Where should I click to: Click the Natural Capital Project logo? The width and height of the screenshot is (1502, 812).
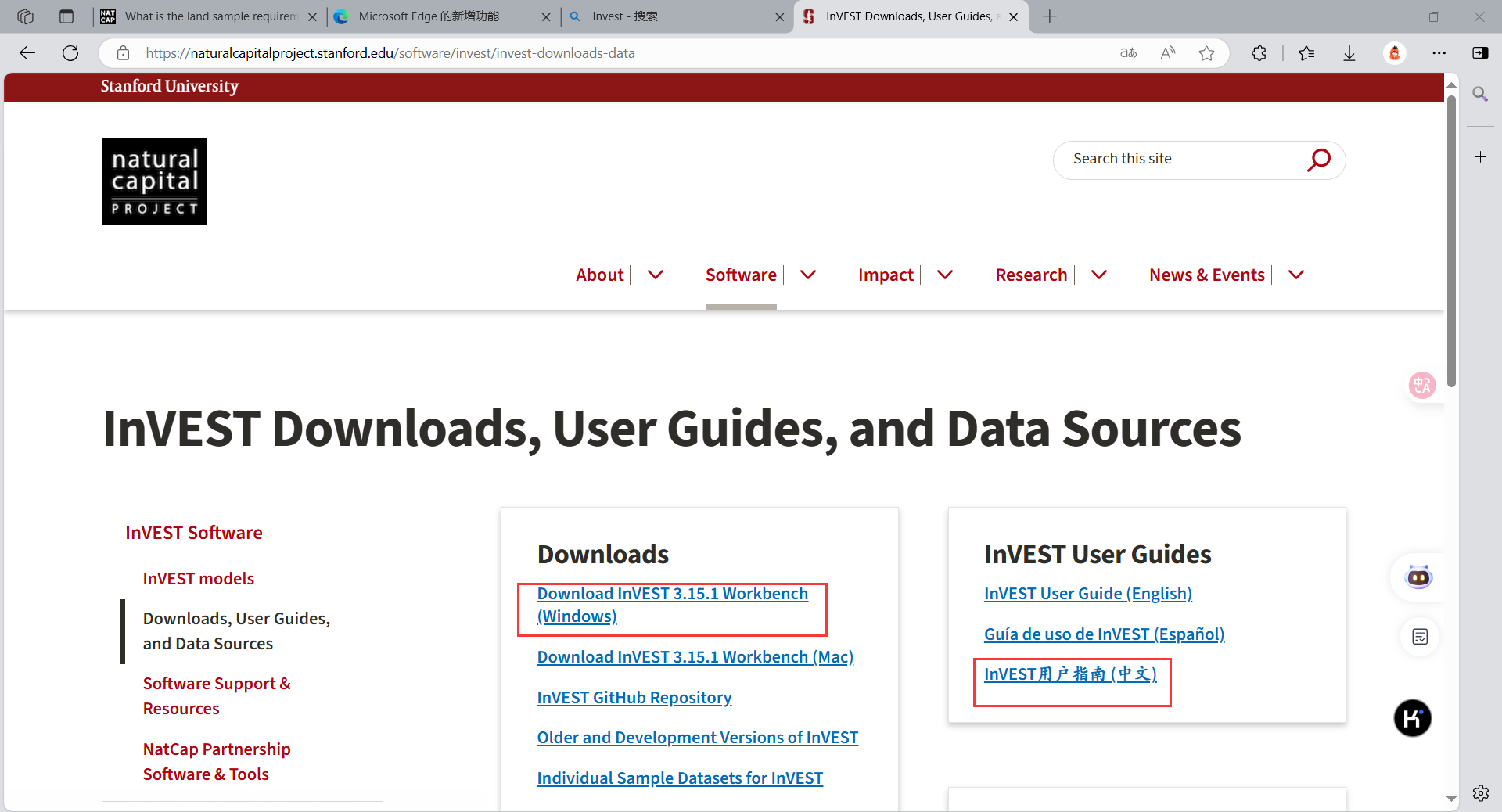(x=154, y=181)
